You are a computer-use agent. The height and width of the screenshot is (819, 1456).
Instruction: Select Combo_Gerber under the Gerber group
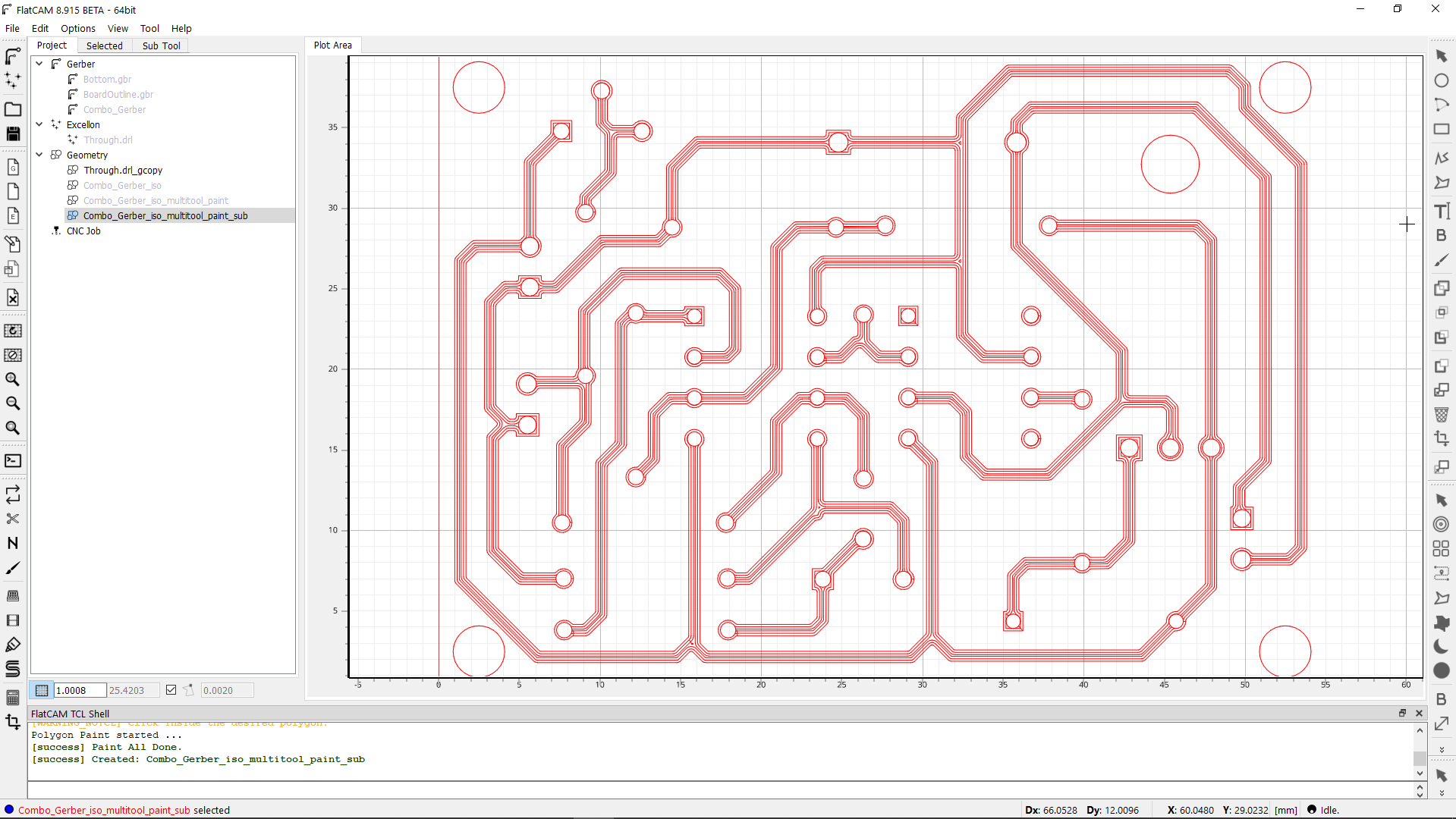(x=115, y=109)
